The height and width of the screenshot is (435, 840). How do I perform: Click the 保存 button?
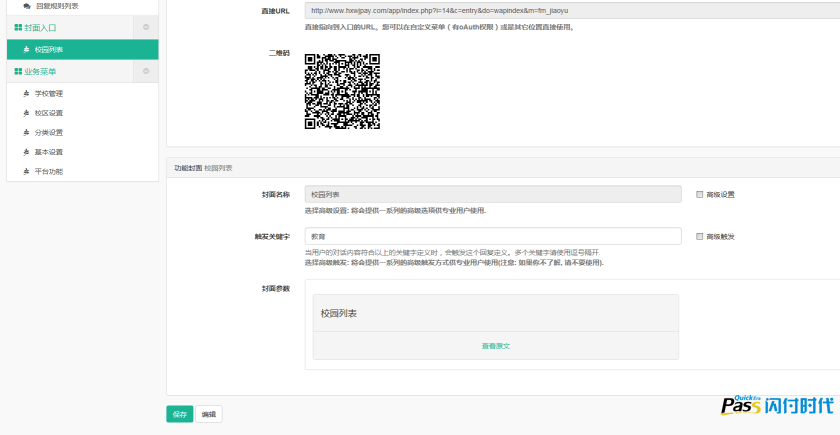(179, 414)
